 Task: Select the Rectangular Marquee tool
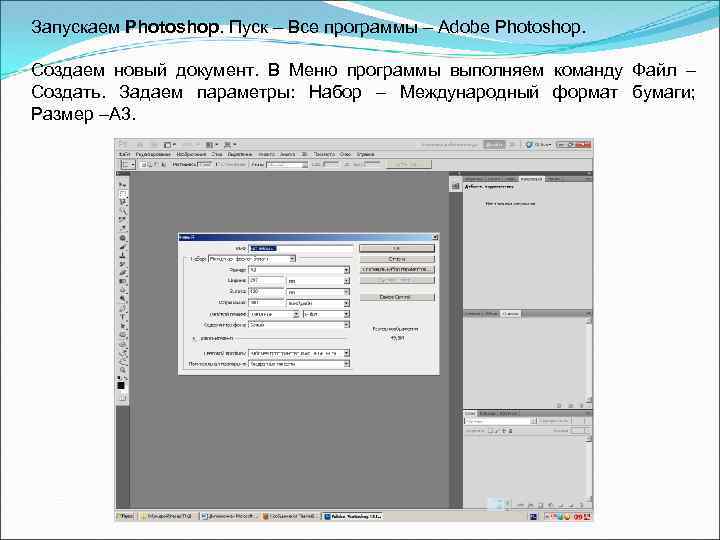pos(122,193)
